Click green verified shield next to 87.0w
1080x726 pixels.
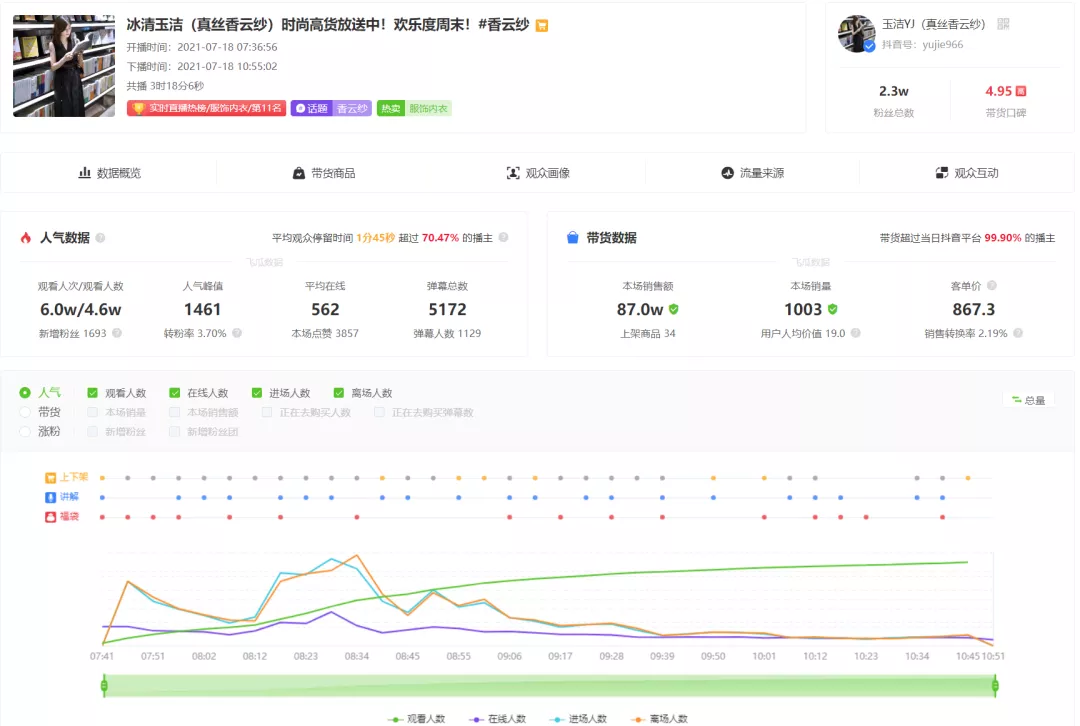[674, 310]
